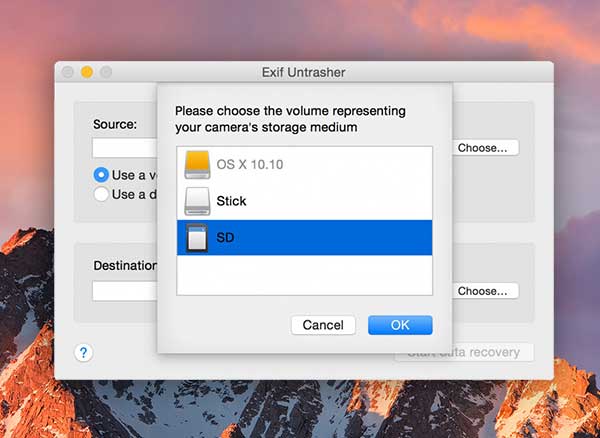Image resolution: width=600 pixels, height=438 pixels.
Task: Click the SD card icon
Action: coord(197,238)
